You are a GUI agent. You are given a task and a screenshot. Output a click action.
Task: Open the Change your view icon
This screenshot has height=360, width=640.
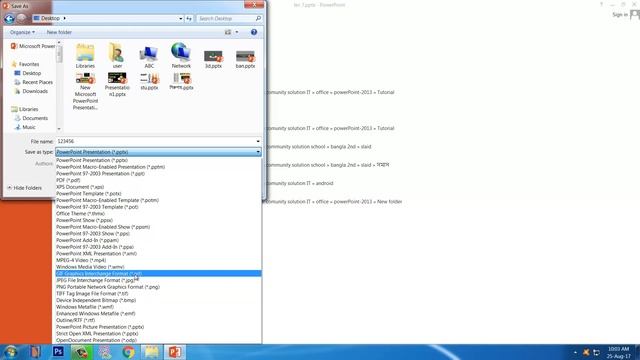(x=228, y=32)
